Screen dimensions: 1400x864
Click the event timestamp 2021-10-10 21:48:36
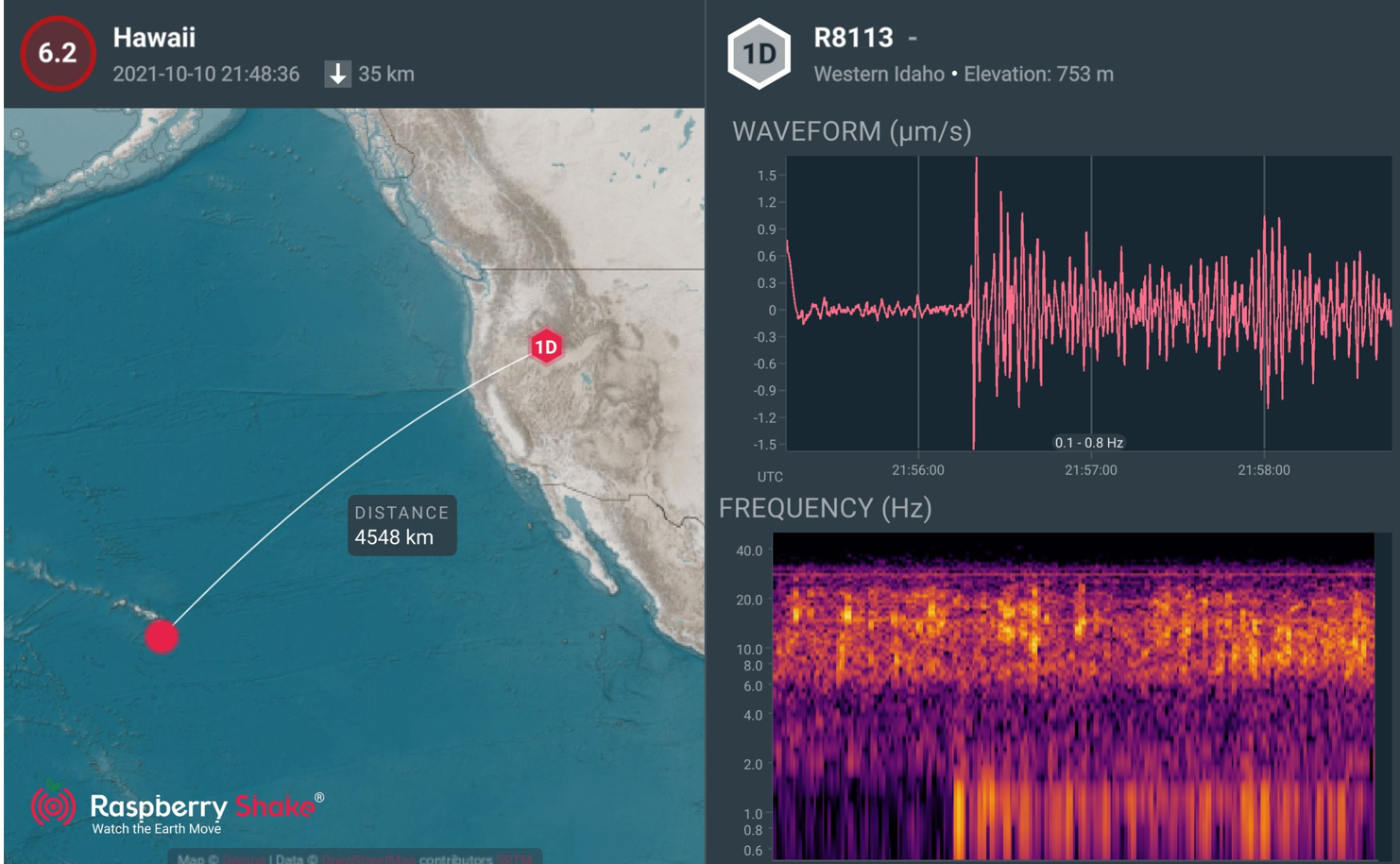(206, 75)
